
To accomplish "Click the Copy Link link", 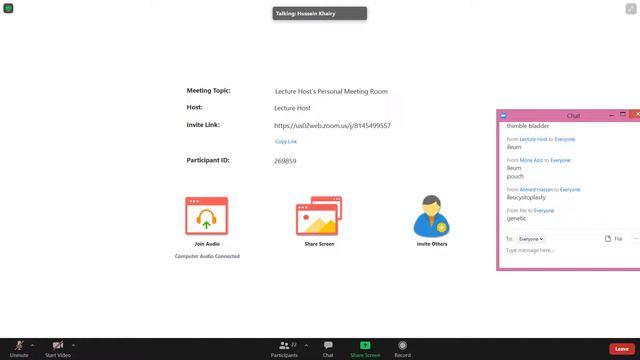I will tap(286, 142).
